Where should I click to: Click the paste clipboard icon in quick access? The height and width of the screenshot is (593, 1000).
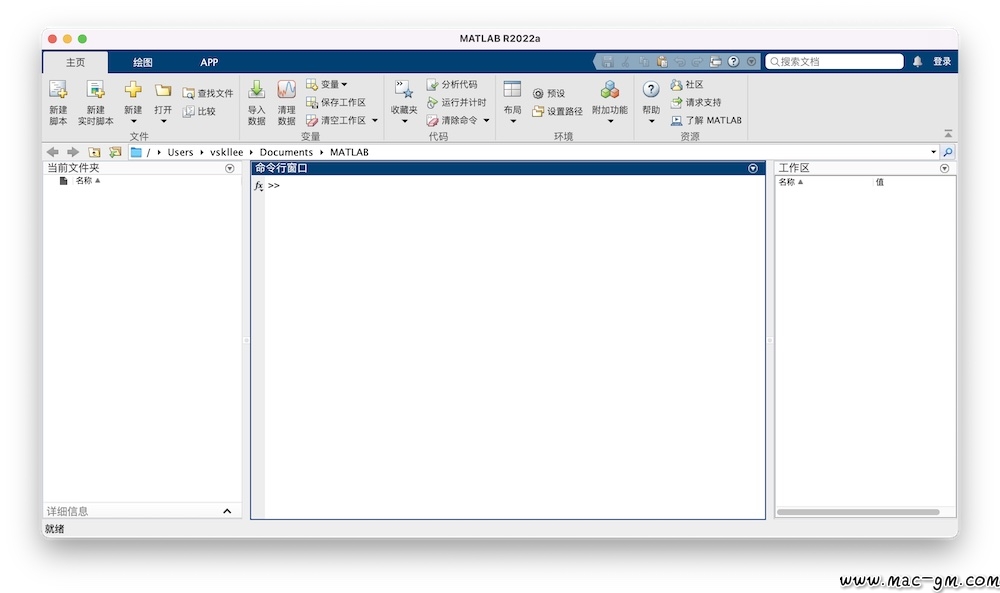point(662,62)
